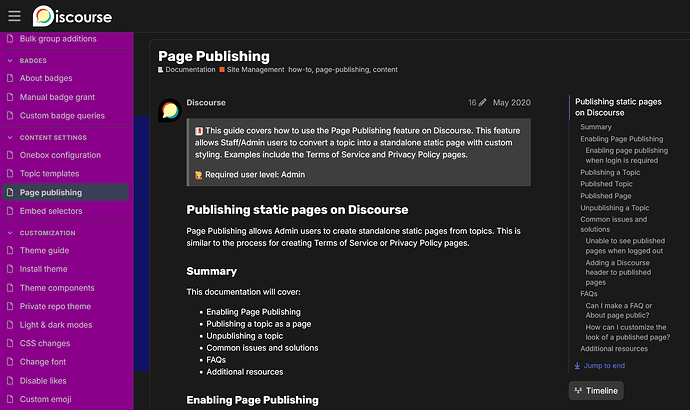Go to Additional resources in contents

[x=614, y=349]
